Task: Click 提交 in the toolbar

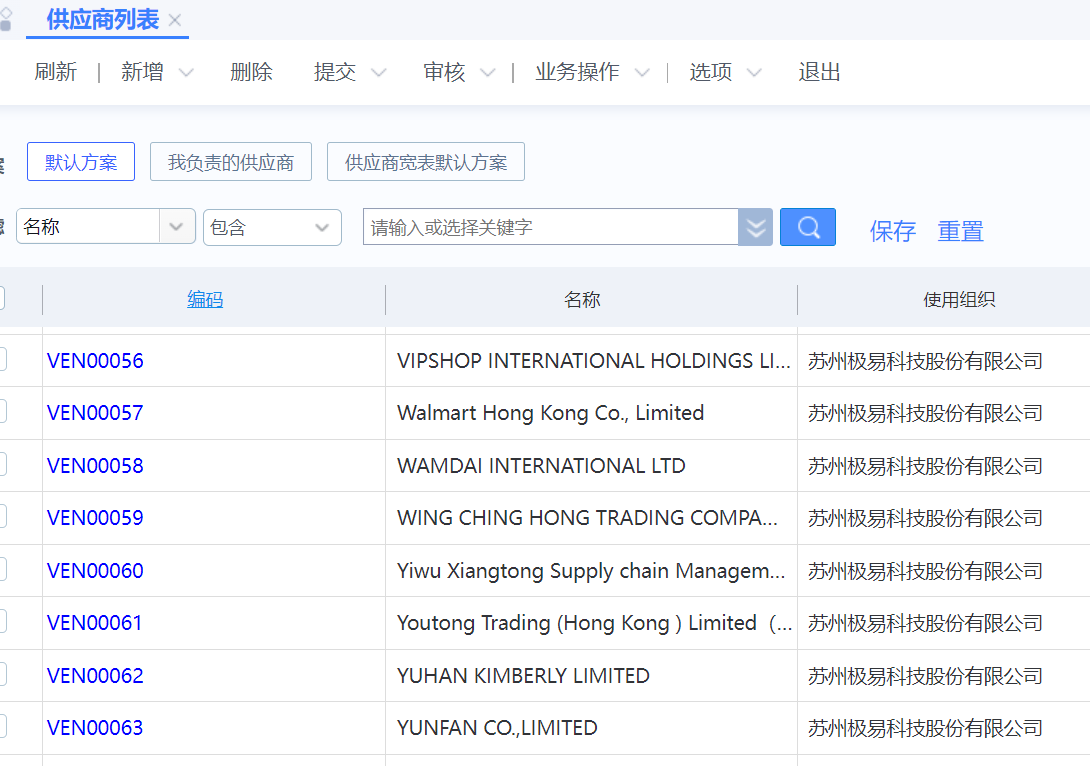Action: click(335, 72)
